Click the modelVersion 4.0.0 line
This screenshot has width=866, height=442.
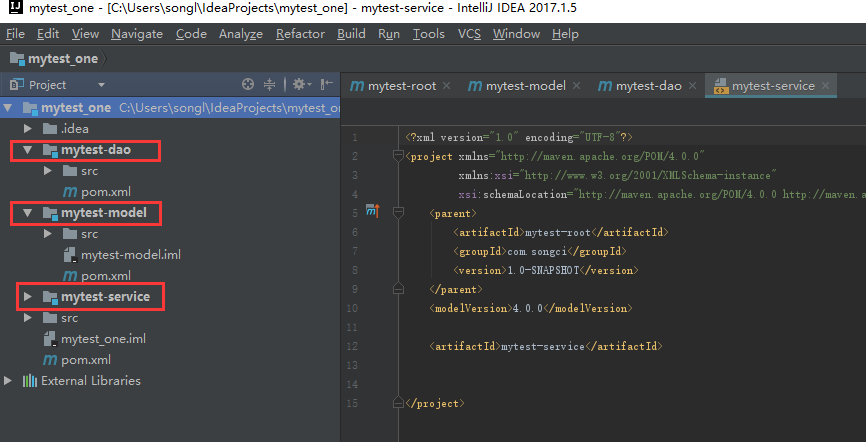[x=531, y=308]
